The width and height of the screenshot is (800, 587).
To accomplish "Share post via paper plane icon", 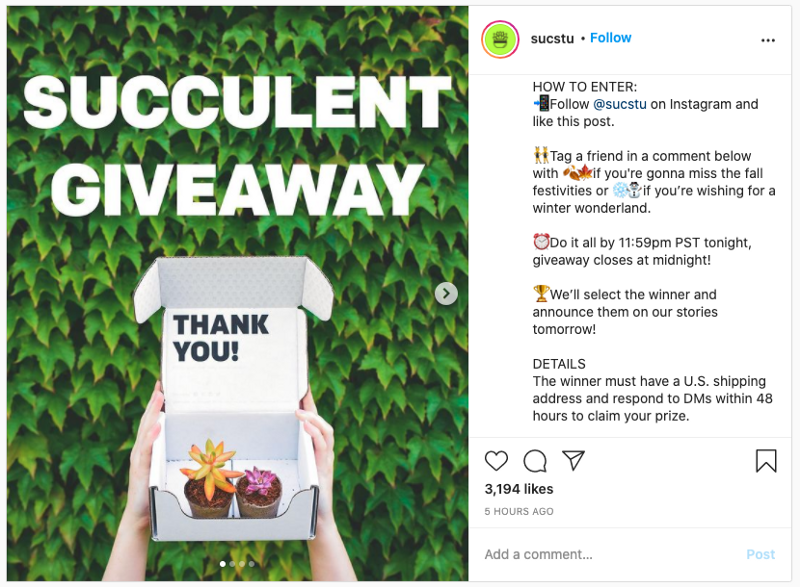I will [573, 460].
